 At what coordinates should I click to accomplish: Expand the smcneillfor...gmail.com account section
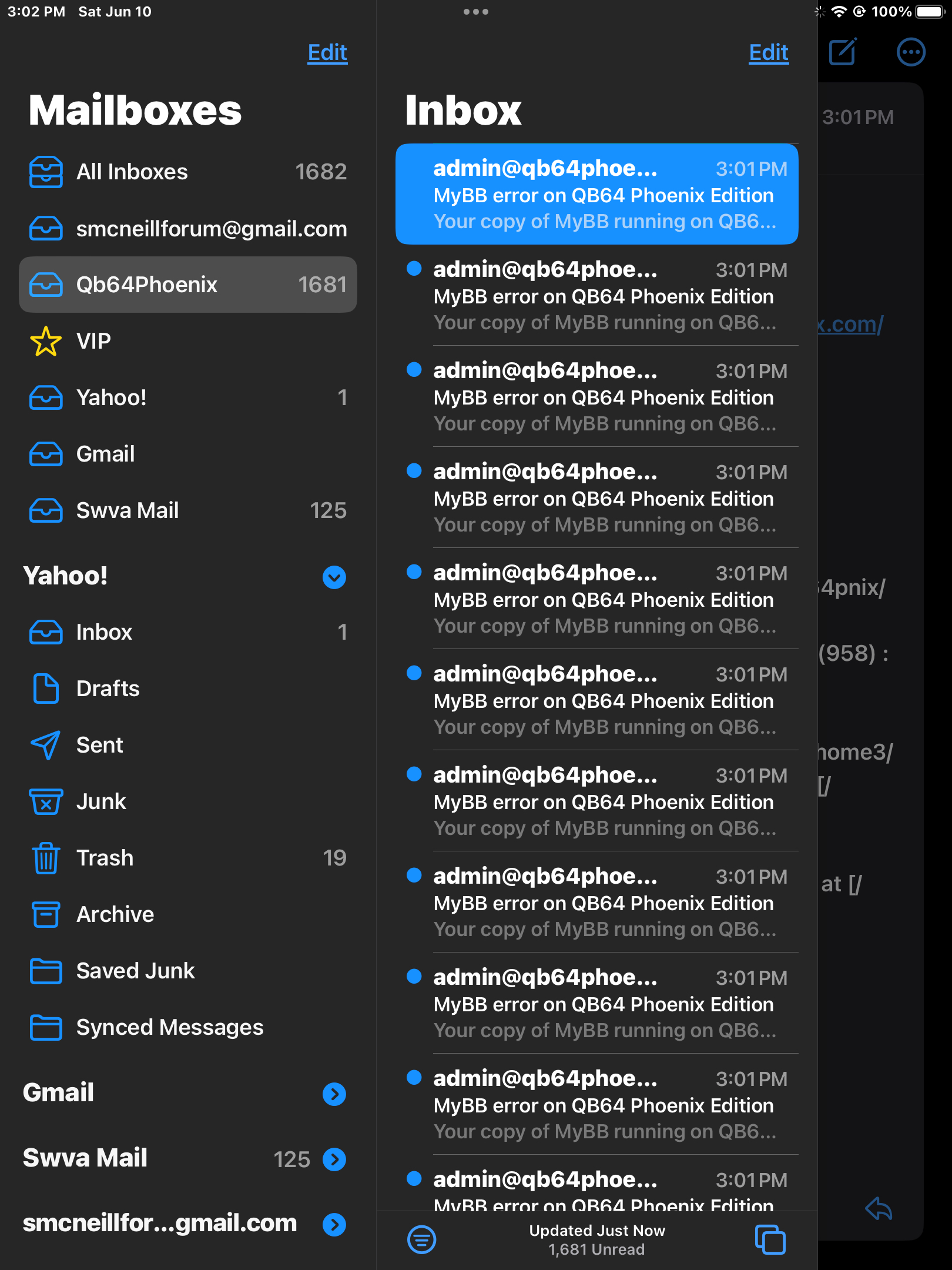[334, 1224]
